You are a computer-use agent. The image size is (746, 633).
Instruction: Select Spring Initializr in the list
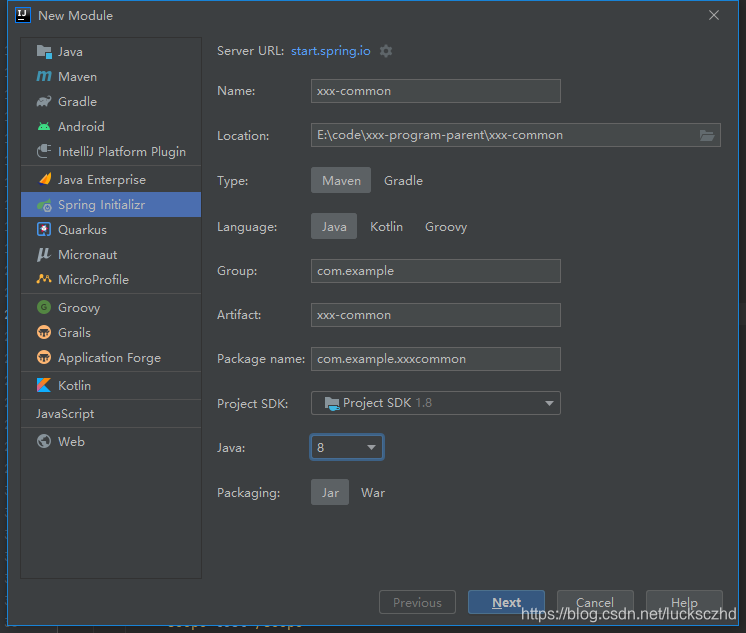tap(111, 205)
